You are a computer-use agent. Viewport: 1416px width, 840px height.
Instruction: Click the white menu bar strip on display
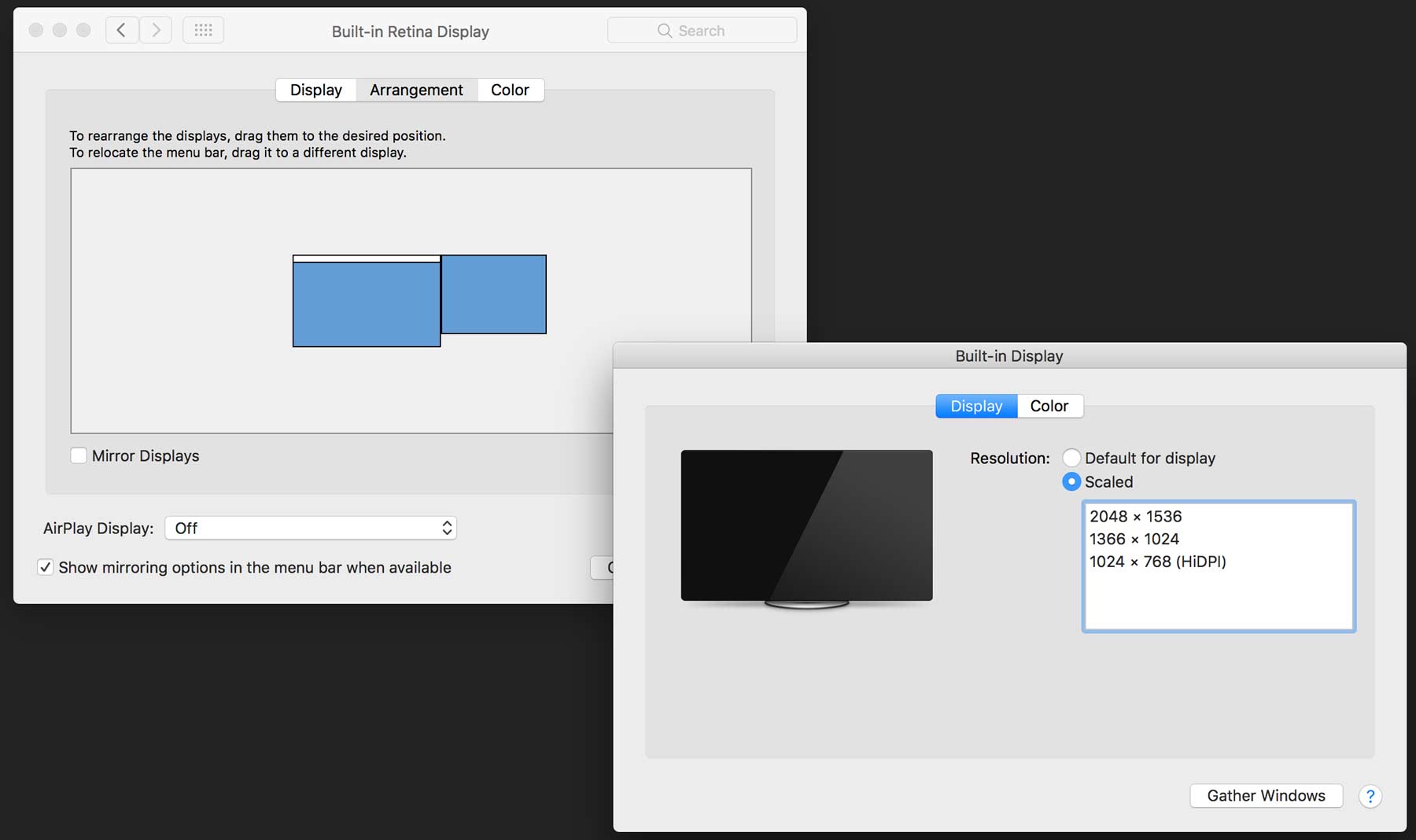click(367, 259)
